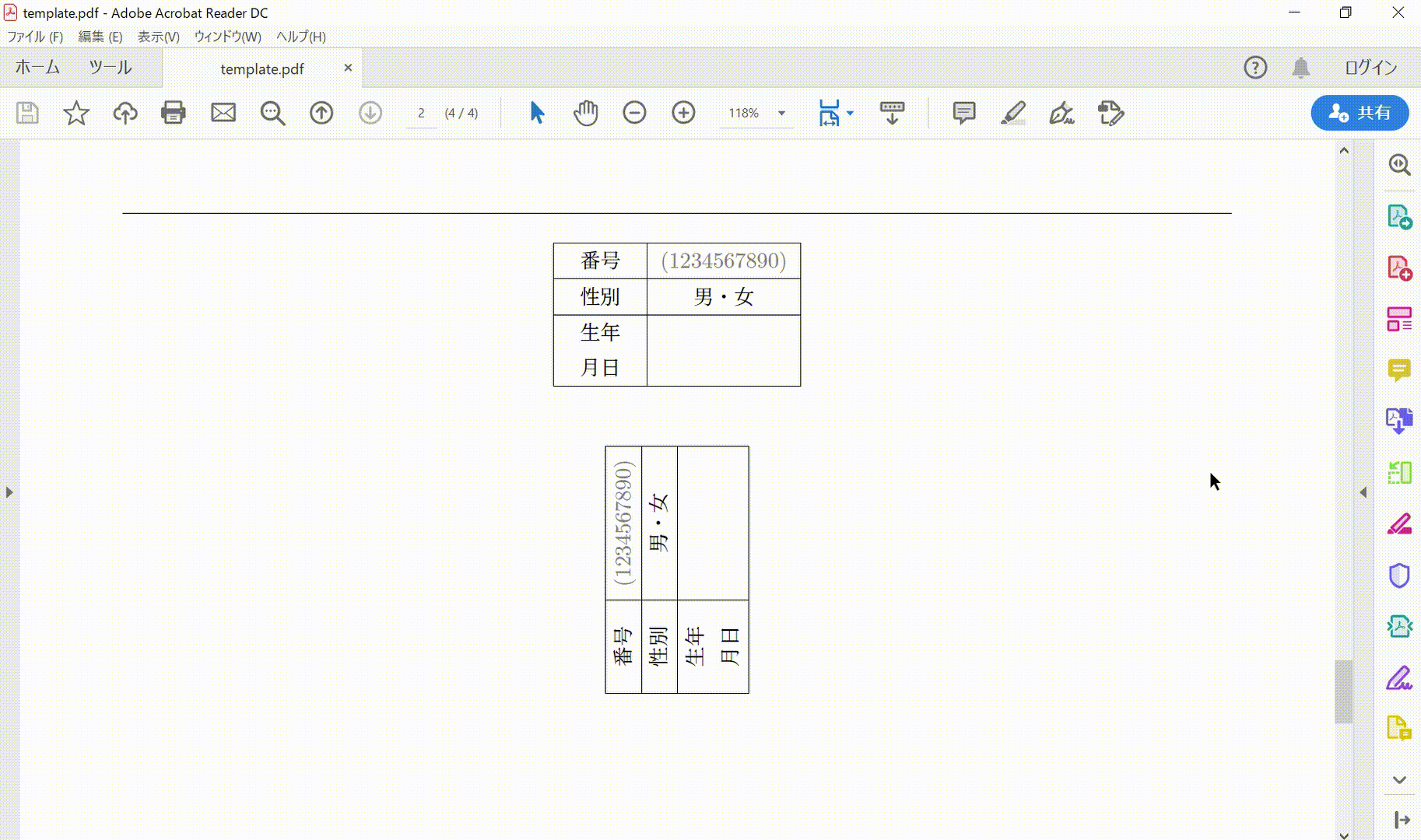Open the 表示 menu
Screen dimensions: 1421x840
[157, 37]
